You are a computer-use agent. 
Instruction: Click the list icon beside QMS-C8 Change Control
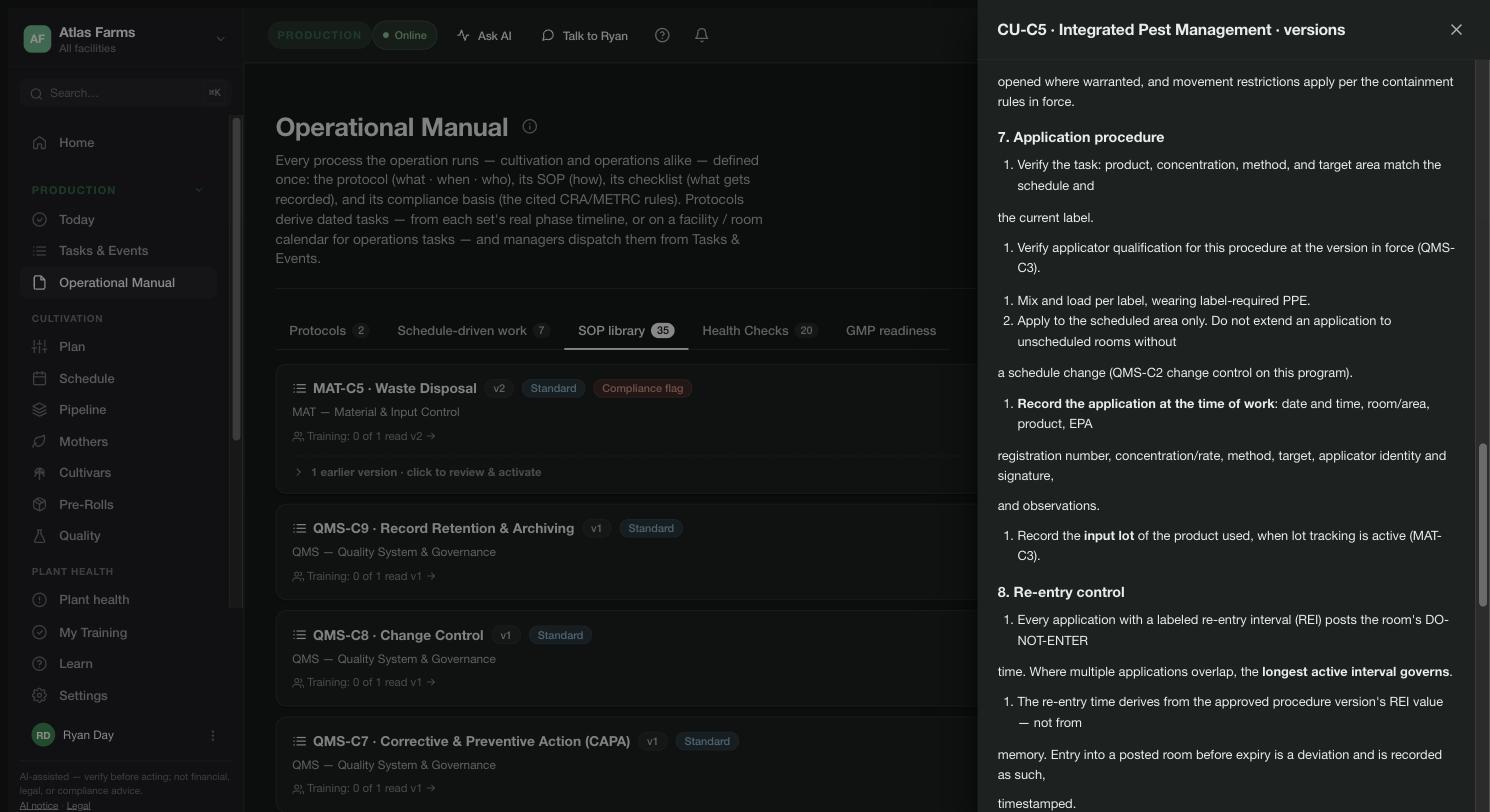pyautogui.click(x=299, y=636)
